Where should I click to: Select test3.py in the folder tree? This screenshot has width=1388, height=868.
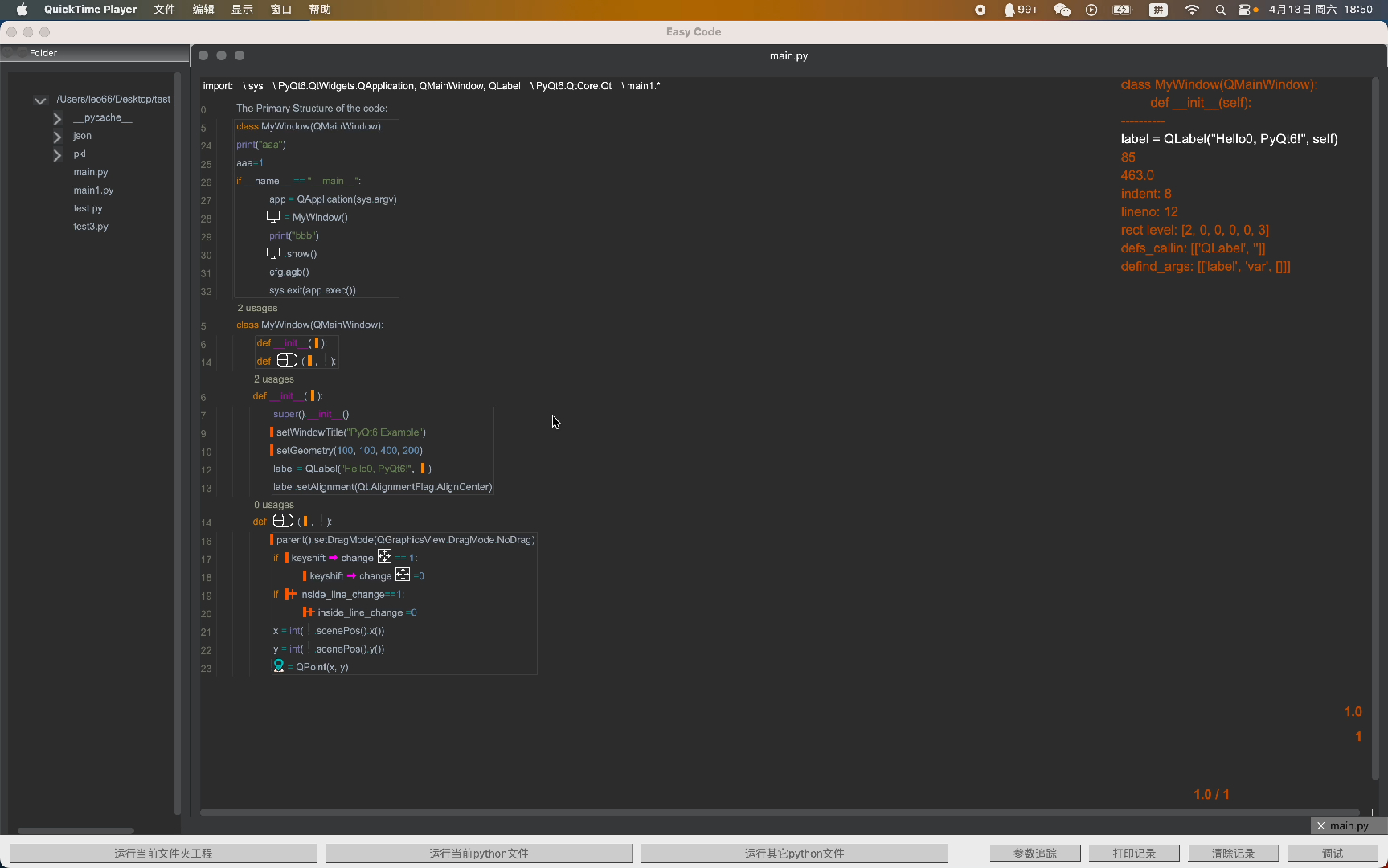91,227
